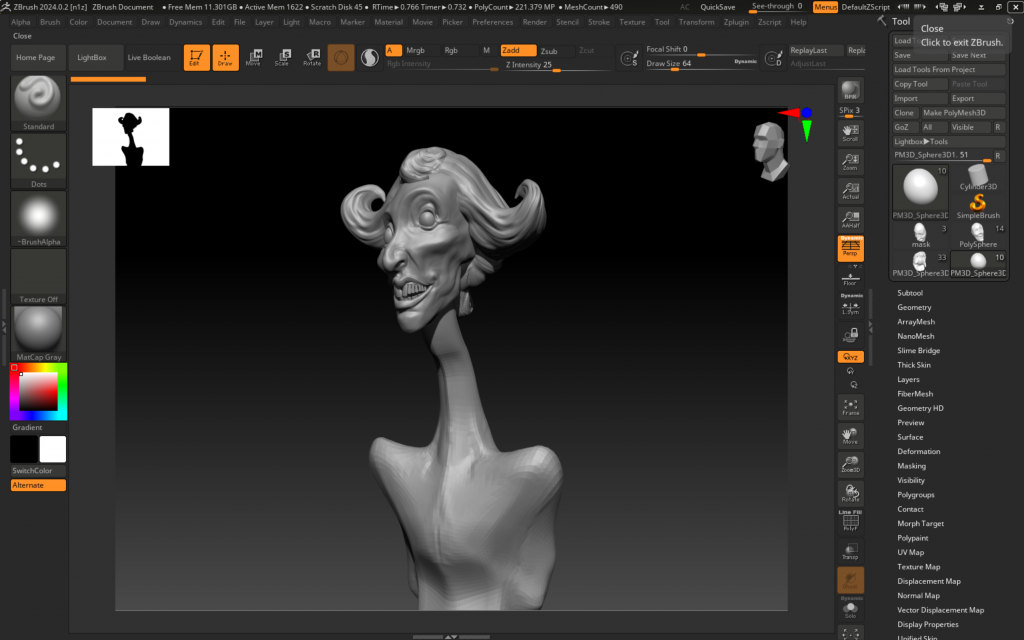Click Make PolyMesh3D button
The image size is (1024, 640).
tap(963, 112)
